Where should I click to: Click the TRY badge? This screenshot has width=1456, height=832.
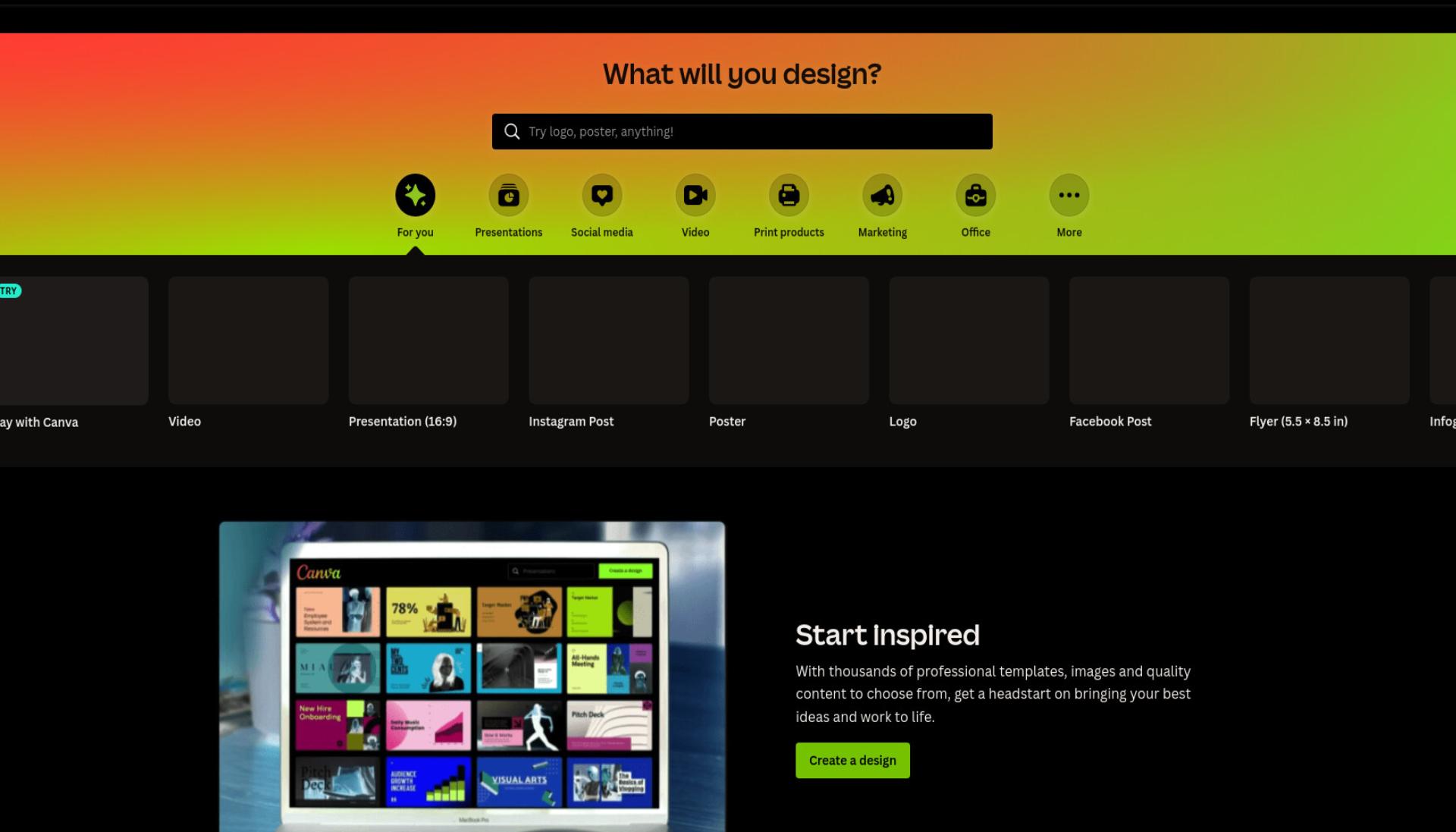pos(10,290)
